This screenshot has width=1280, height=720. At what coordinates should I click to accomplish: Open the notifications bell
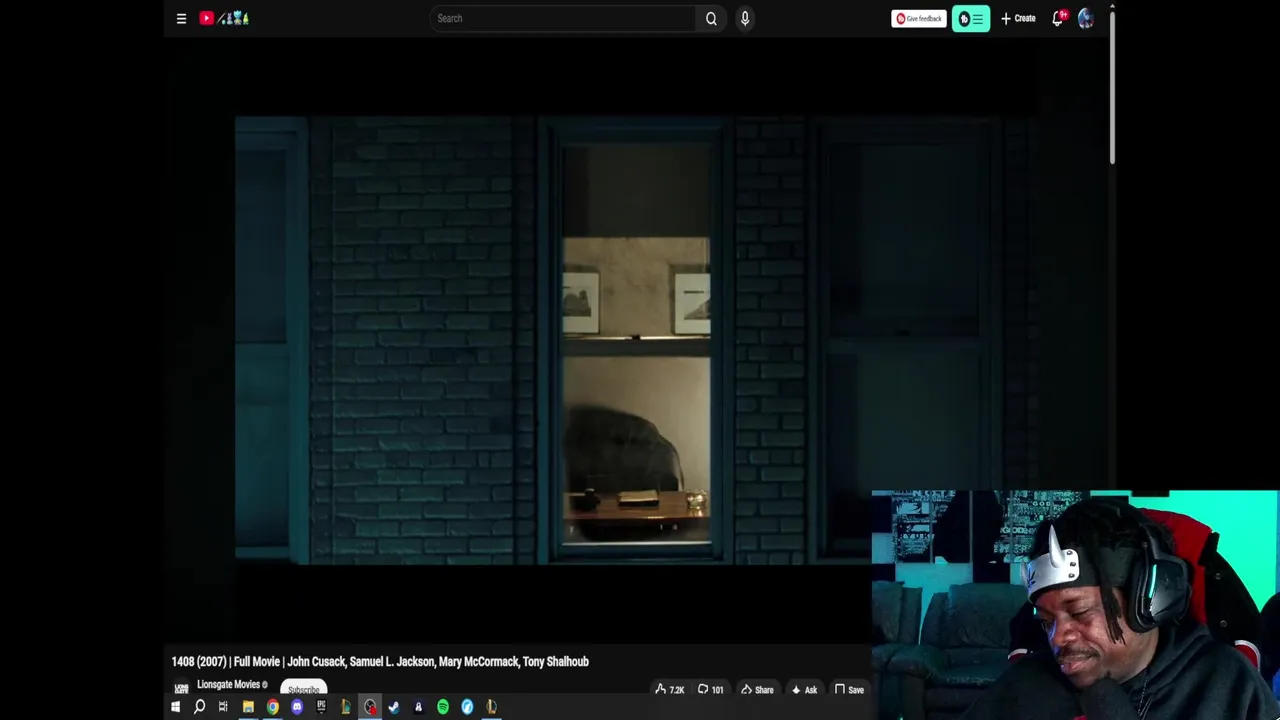tap(1058, 18)
